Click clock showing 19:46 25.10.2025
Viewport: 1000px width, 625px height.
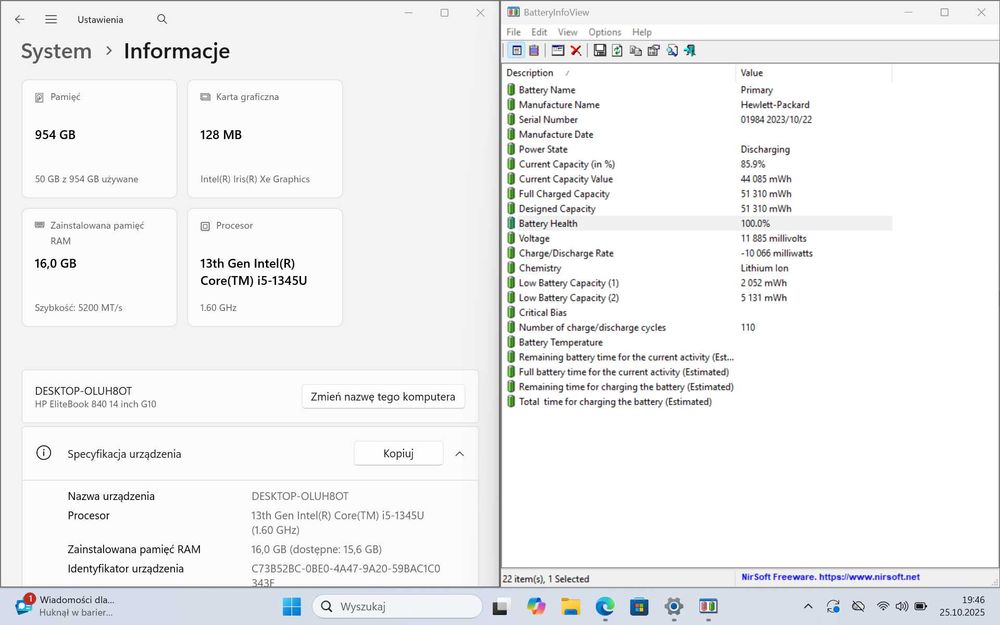pyautogui.click(x=964, y=606)
